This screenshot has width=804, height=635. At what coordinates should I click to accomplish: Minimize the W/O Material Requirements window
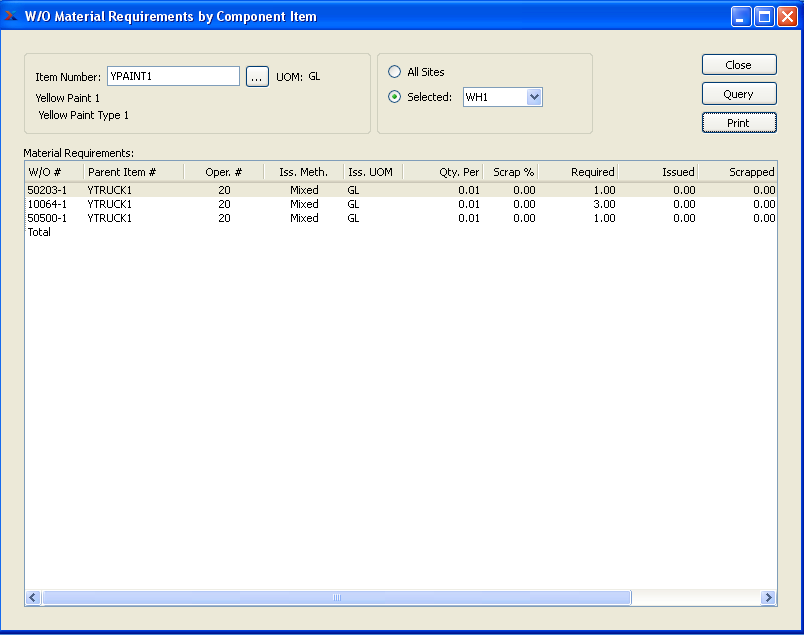[x=741, y=17]
